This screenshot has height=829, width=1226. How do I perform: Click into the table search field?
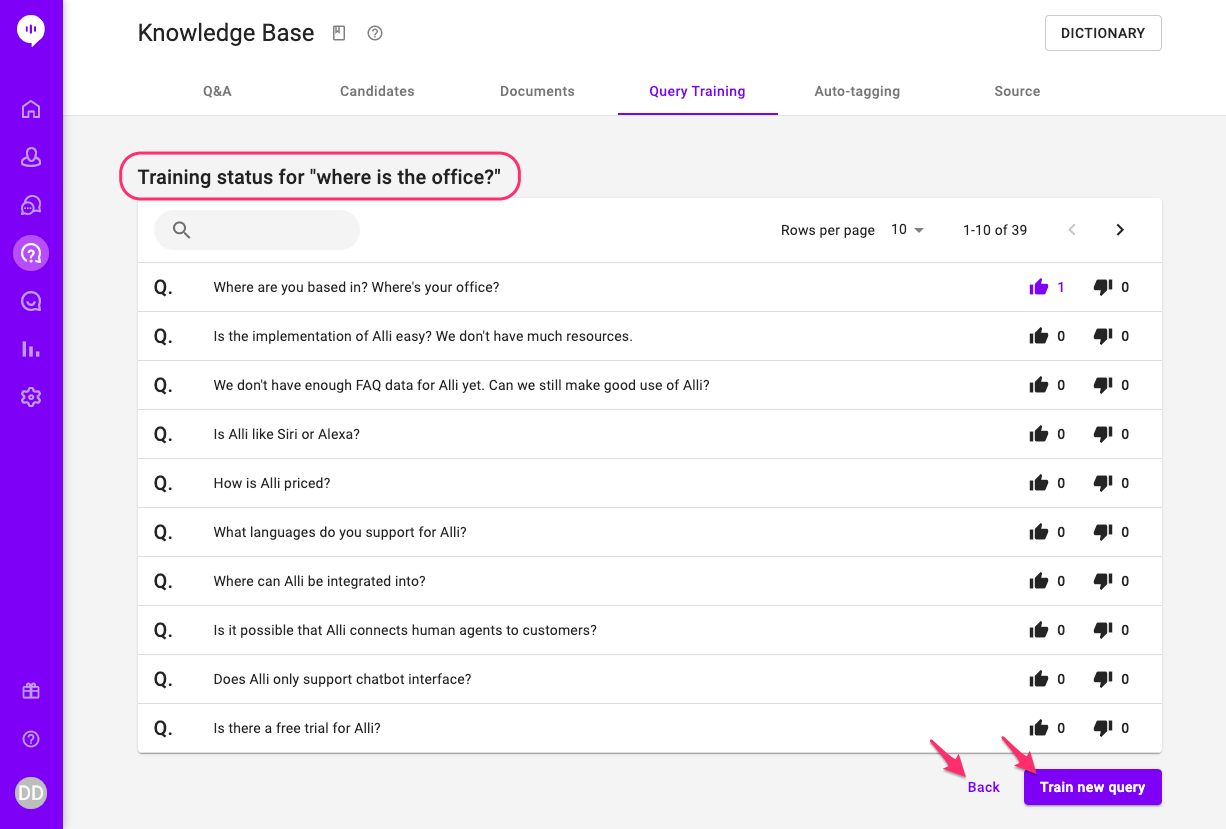[257, 230]
